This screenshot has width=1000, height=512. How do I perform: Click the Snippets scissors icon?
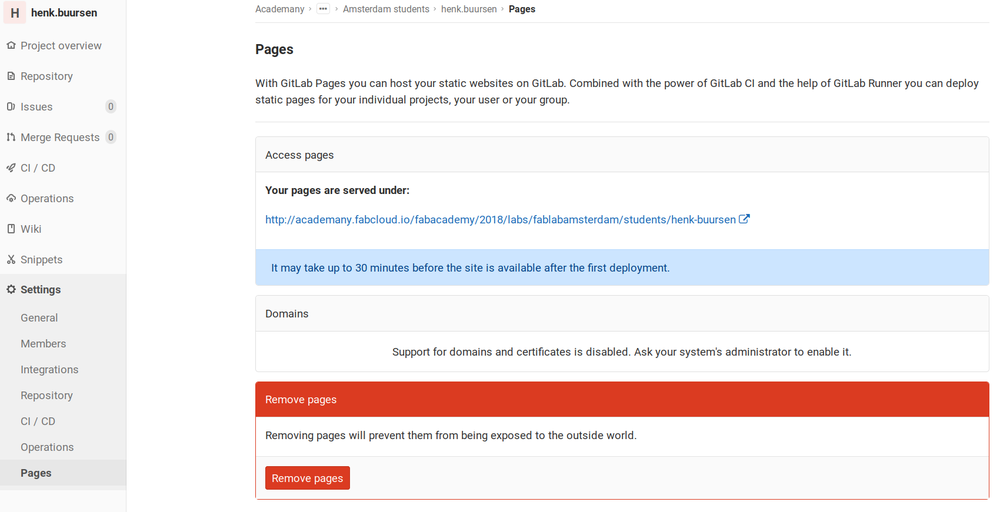(x=11, y=260)
